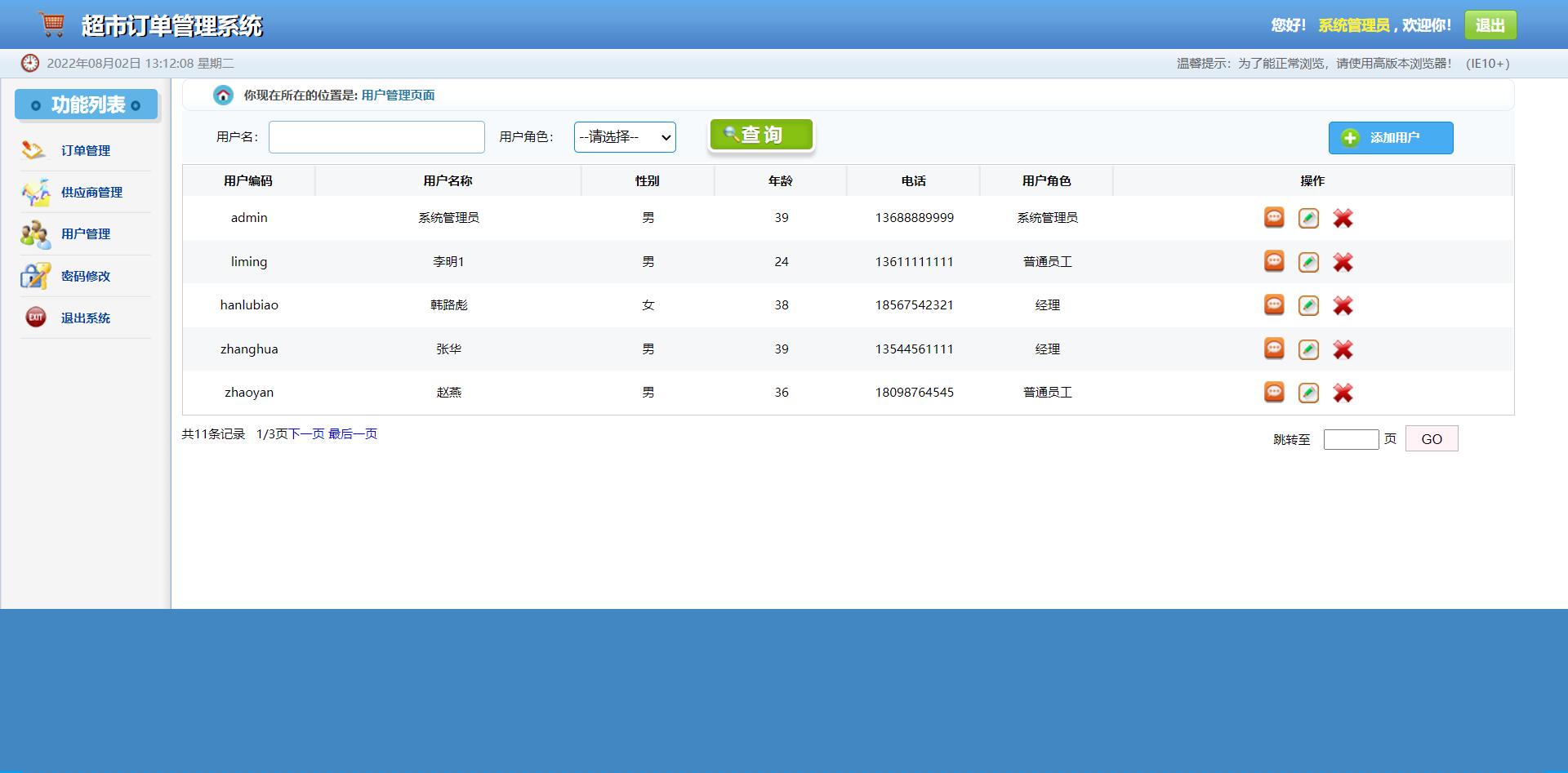The width and height of the screenshot is (1568, 773).
Task: Click the 功能列表 panel header
Action: pos(86,104)
